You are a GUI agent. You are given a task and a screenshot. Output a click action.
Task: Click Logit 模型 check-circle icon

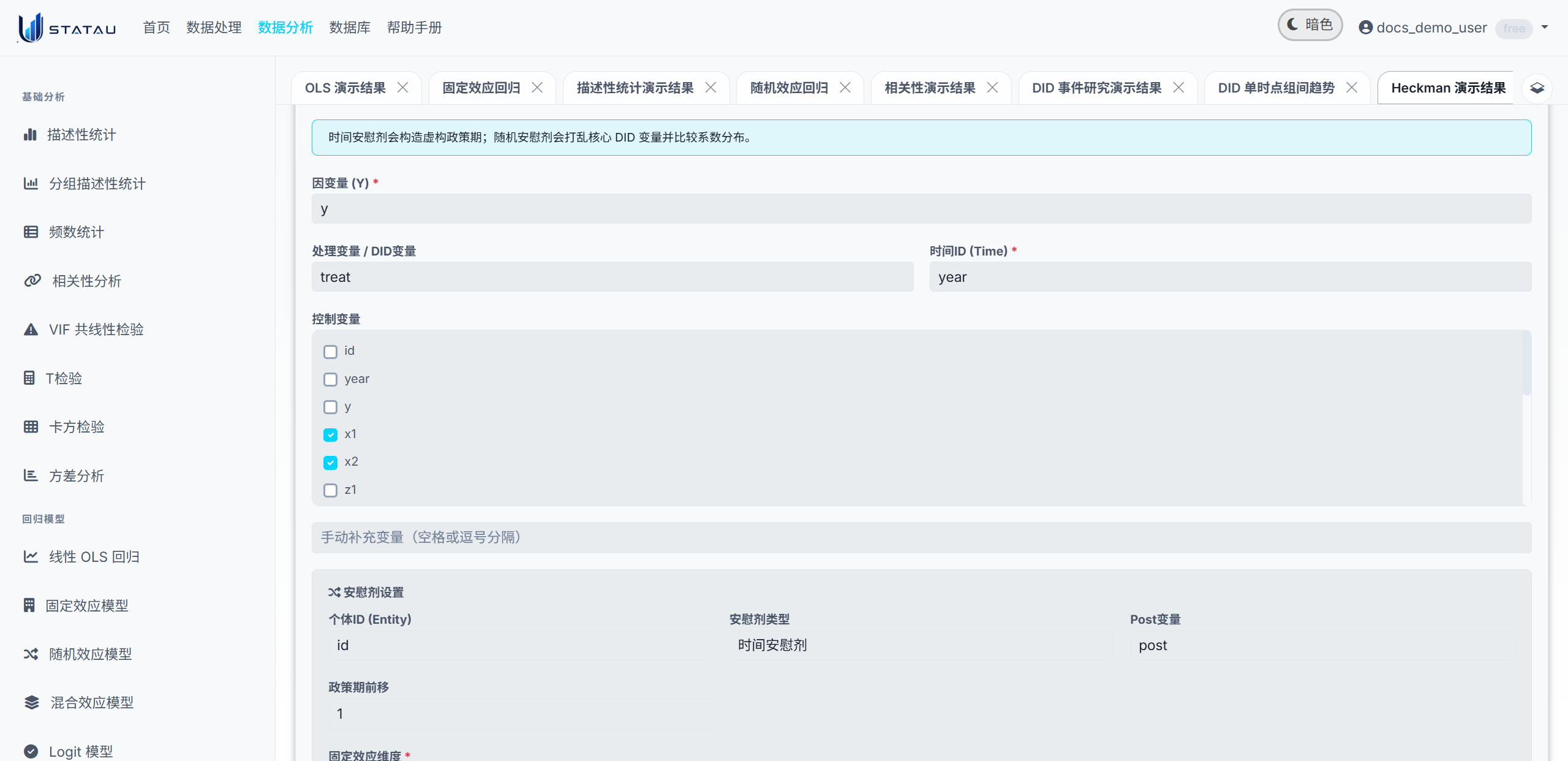coord(31,751)
